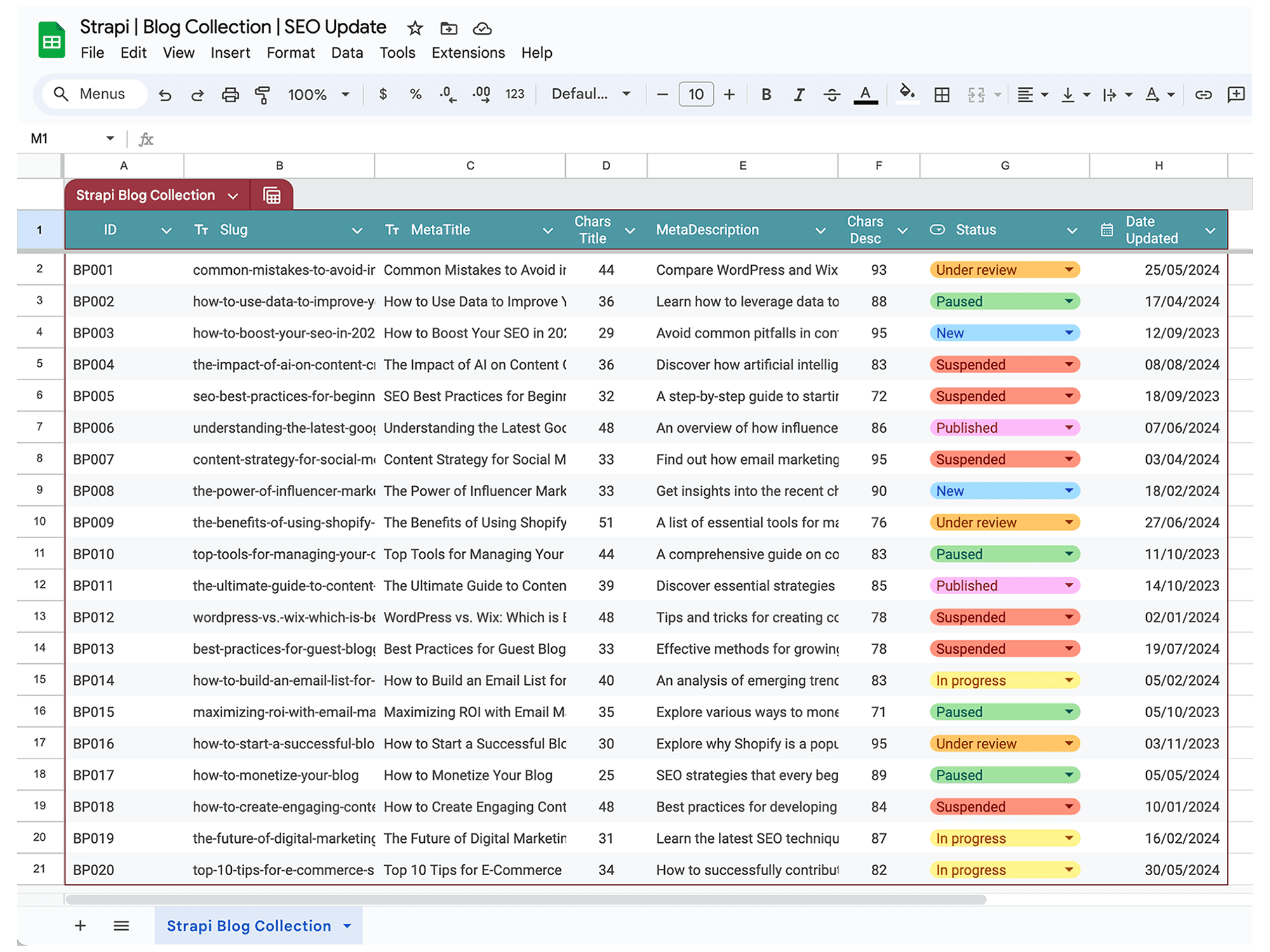Open the font family dropdown

(591, 94)
